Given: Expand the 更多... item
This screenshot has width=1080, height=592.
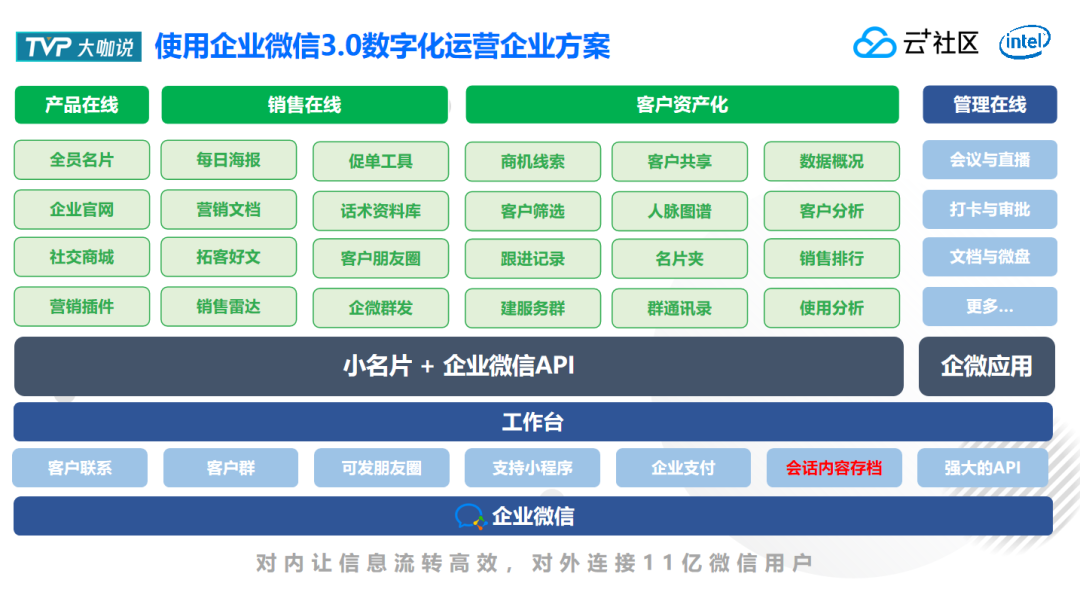Looking at the screenshot, I should pyautogui.click(x=990, y=307).
